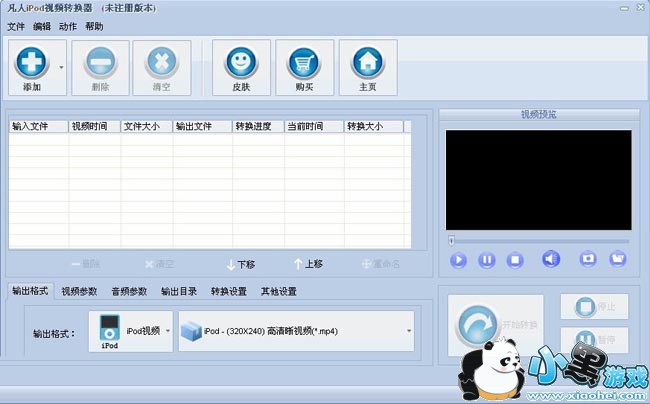Switch to the 其他设置 tab
Viewport: 650px width, 404px height.
pyautogui.click(x=279, y=291)
